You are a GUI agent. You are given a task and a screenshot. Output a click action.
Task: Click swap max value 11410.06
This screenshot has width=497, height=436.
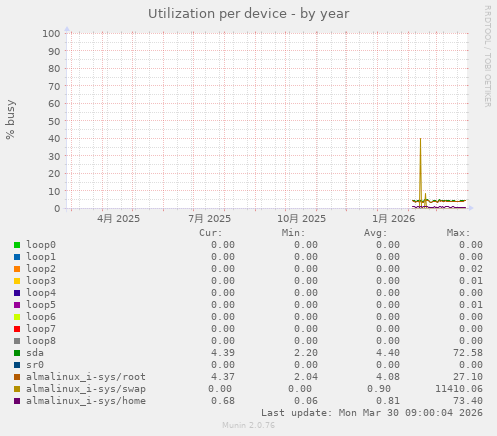click(459, 389)
